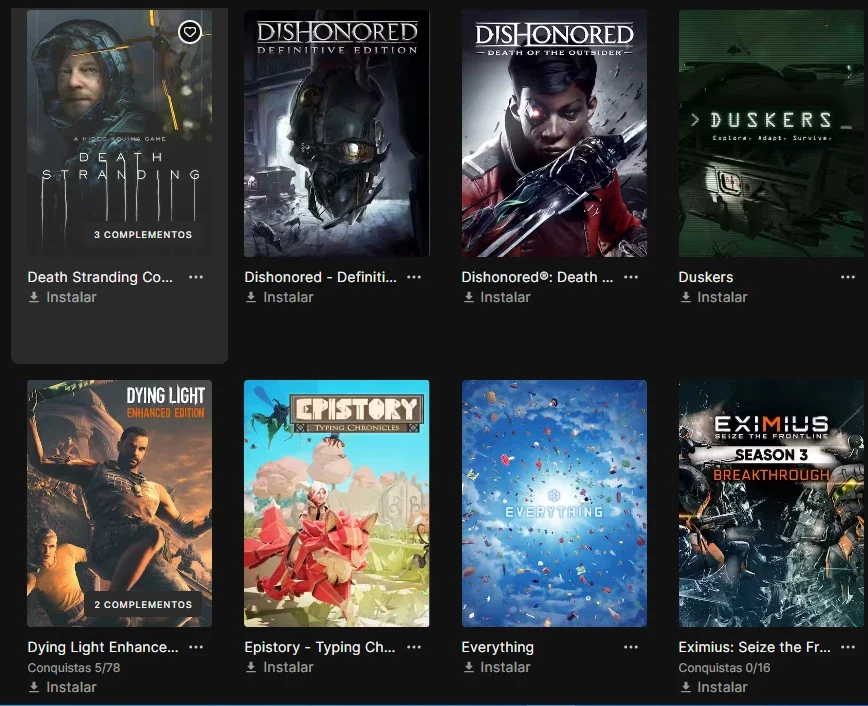Open more options for Everything
The width and height of the screenshot is (868, 706).
click(x=631, y=647)
